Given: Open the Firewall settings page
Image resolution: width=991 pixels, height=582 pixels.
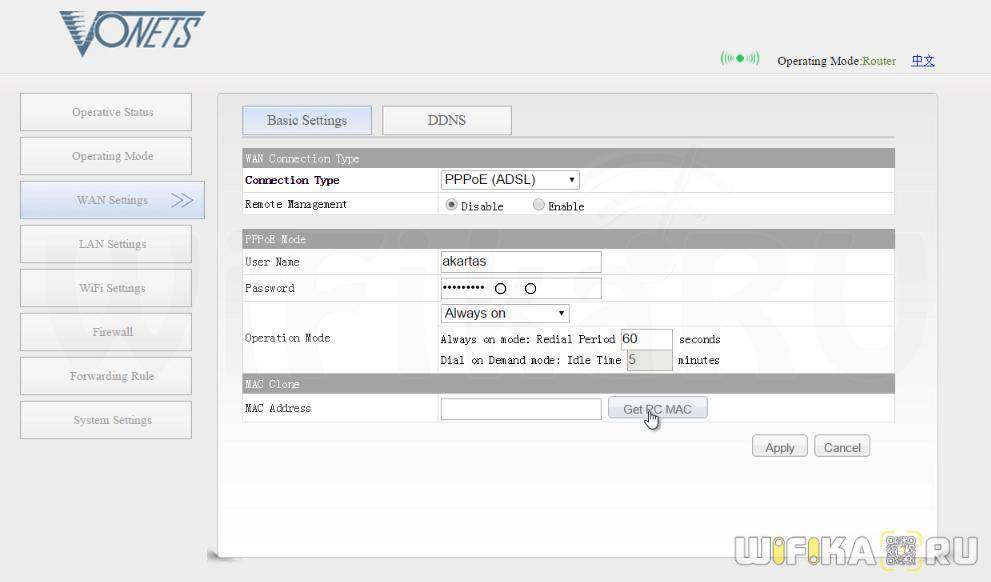Looking at the screenshot, I should tap(106, 332).
